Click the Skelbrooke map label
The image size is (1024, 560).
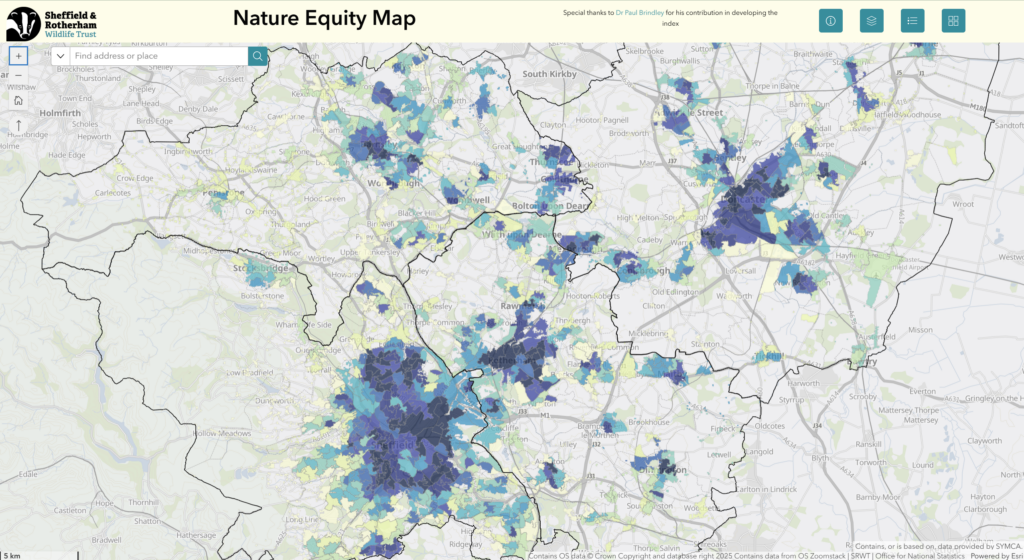[645, 51]
